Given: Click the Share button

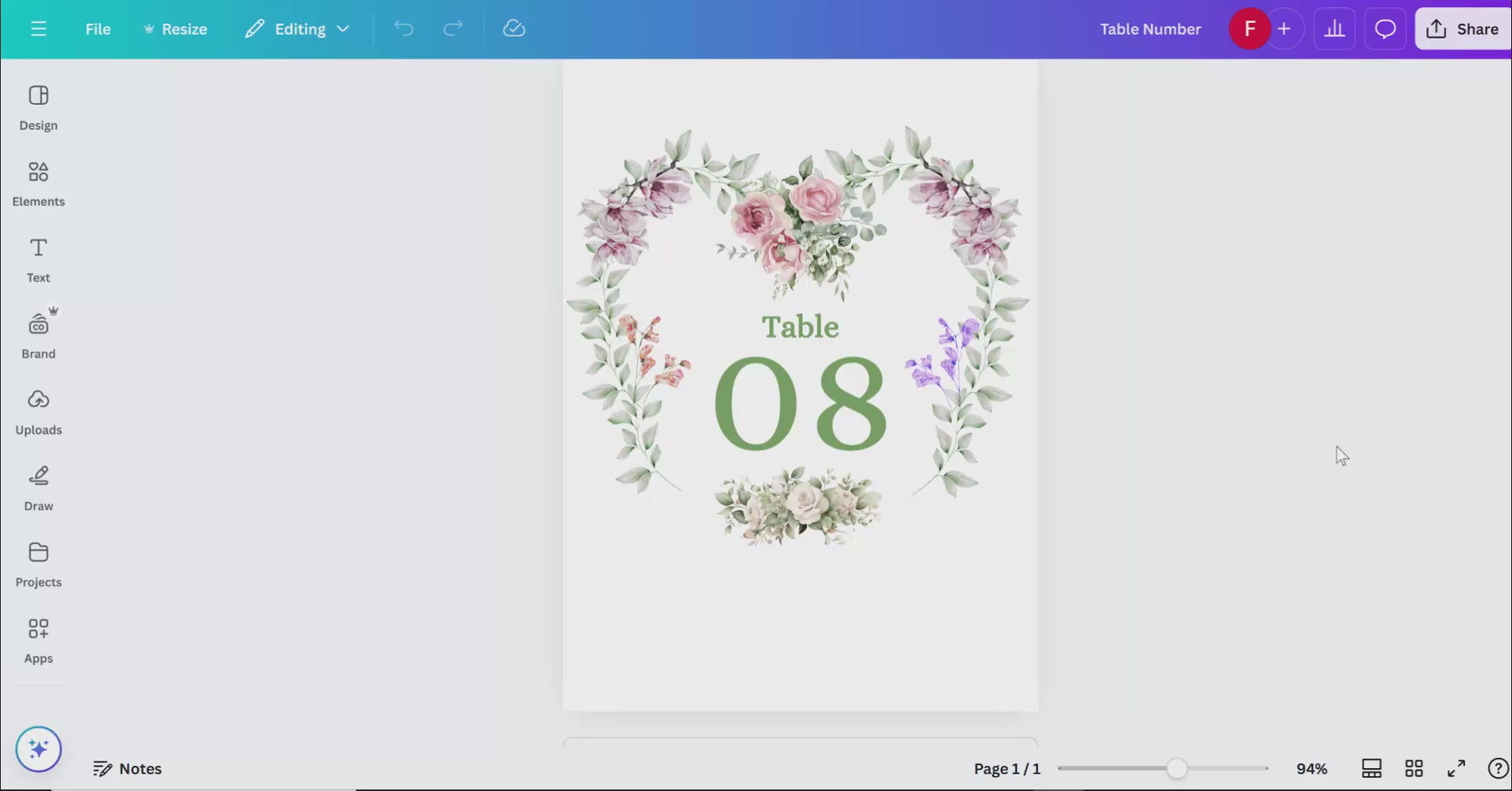Looking at the screenshot, I should click(x=1462, y=29).
